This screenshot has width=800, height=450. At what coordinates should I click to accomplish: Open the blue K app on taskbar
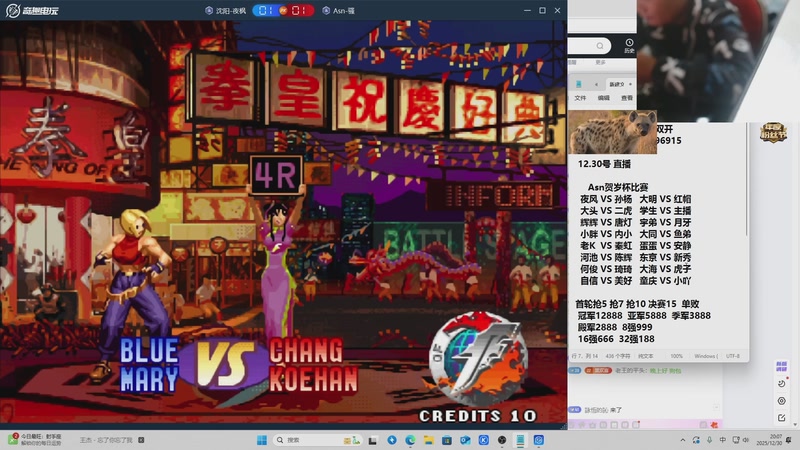click(x=484, y=440)
